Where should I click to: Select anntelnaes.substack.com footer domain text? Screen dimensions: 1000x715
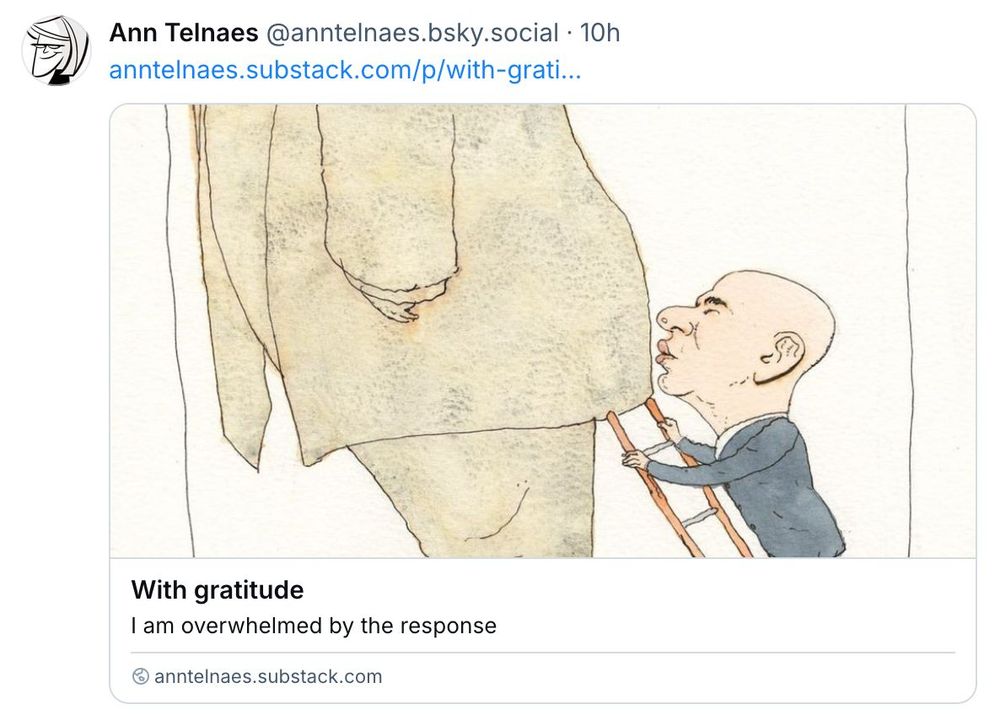(x=268, y=676)
